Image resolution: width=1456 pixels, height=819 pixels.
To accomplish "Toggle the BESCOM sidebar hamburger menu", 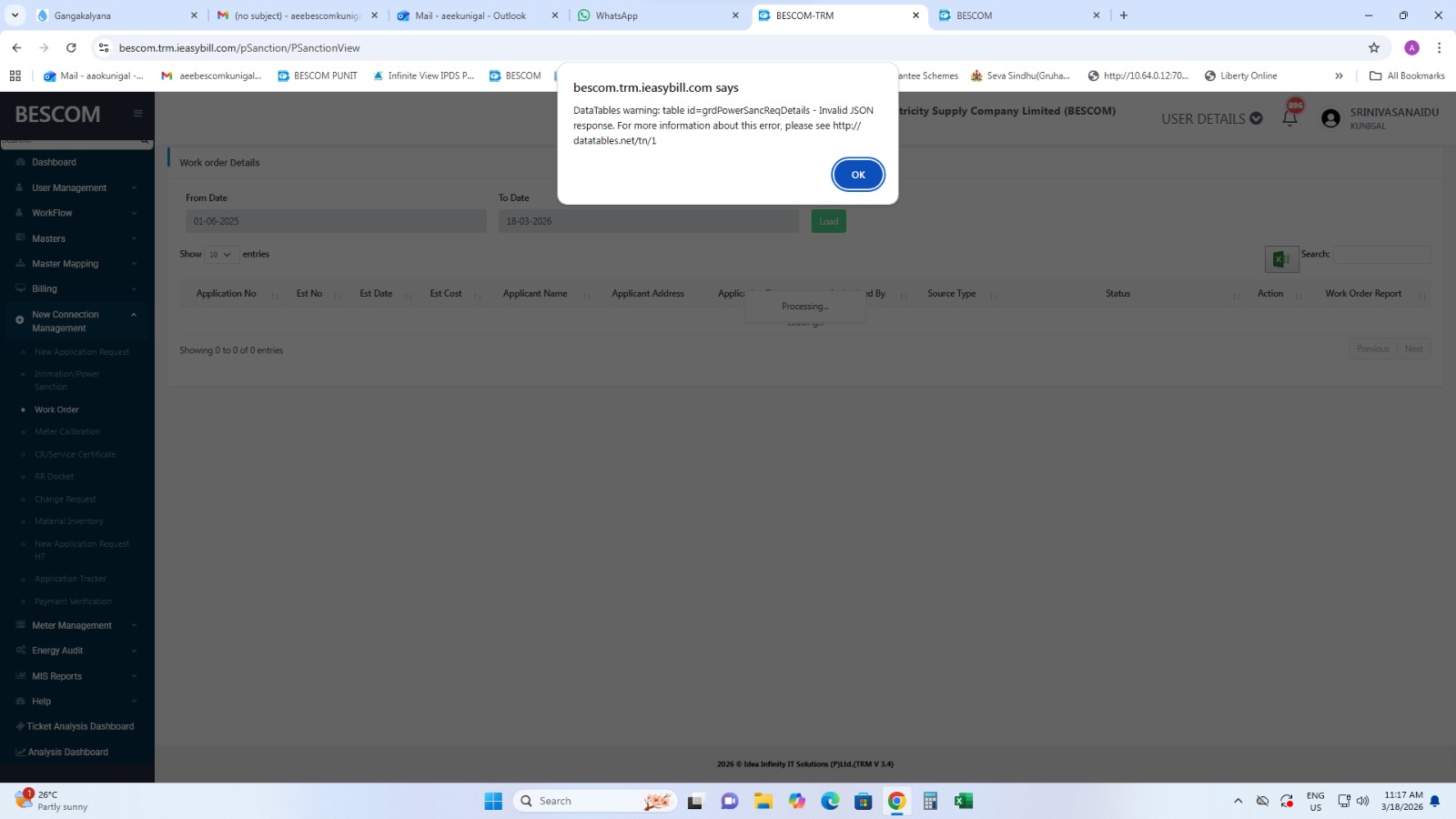I will click(138, 114).
